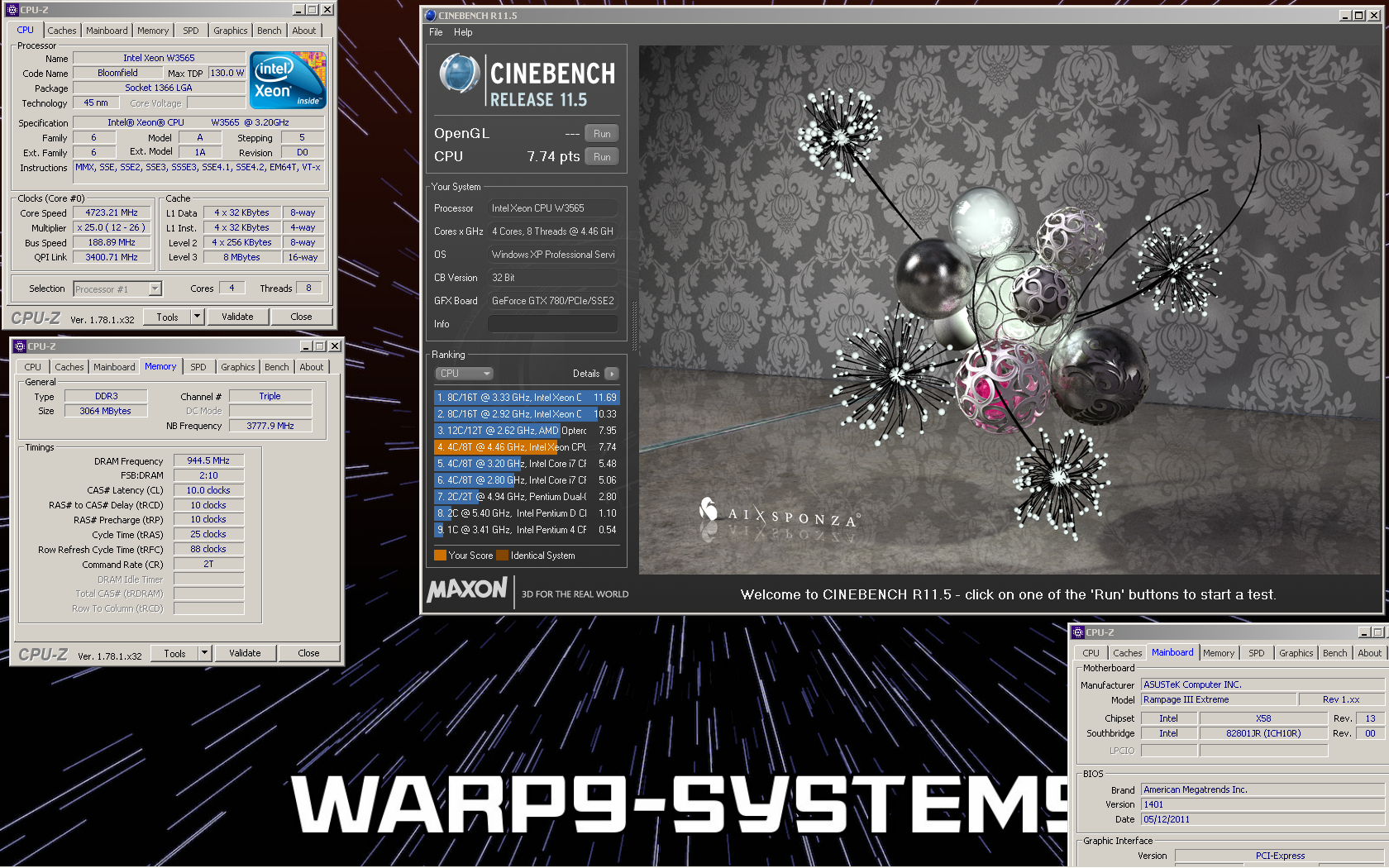Click the Cinebench globe logo icon

(460, 73)
